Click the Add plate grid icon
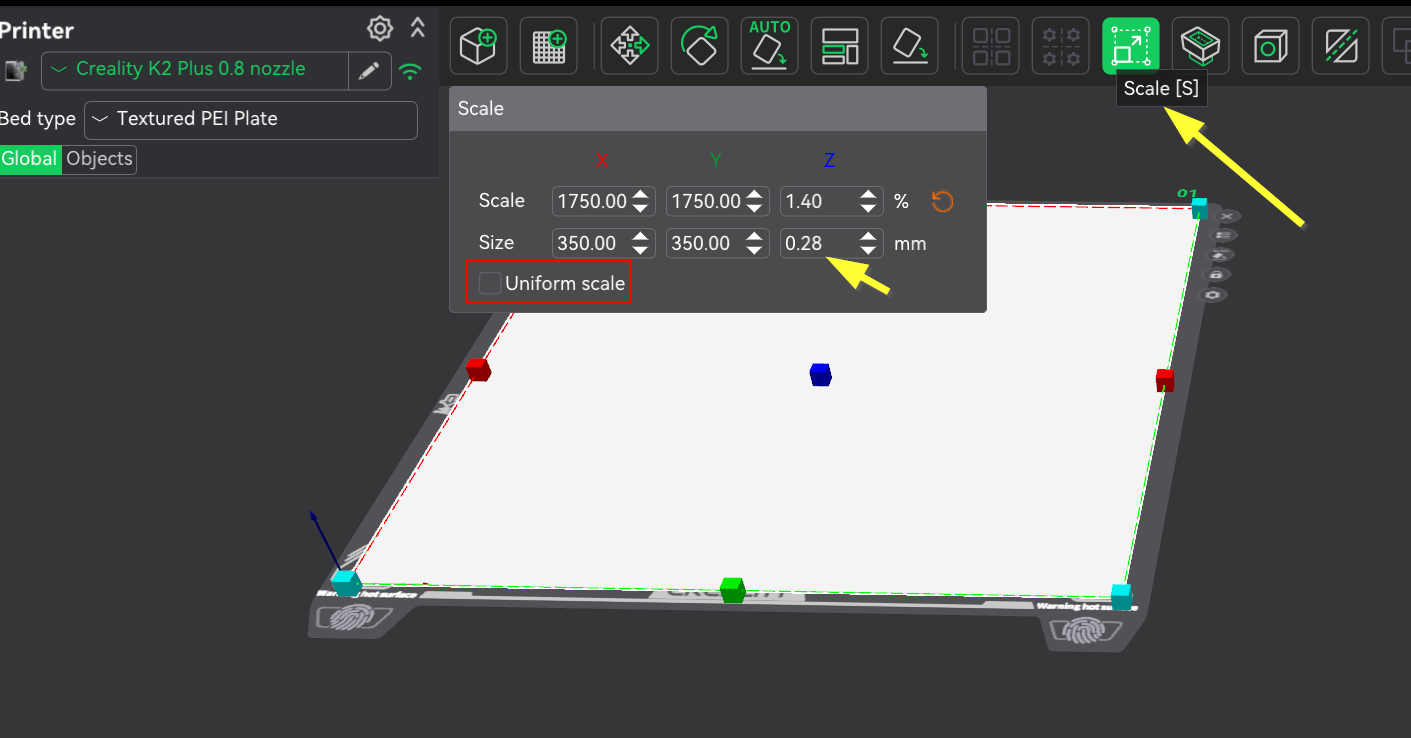Viewport: 1411px width, 738px height. tap(548, 46)
